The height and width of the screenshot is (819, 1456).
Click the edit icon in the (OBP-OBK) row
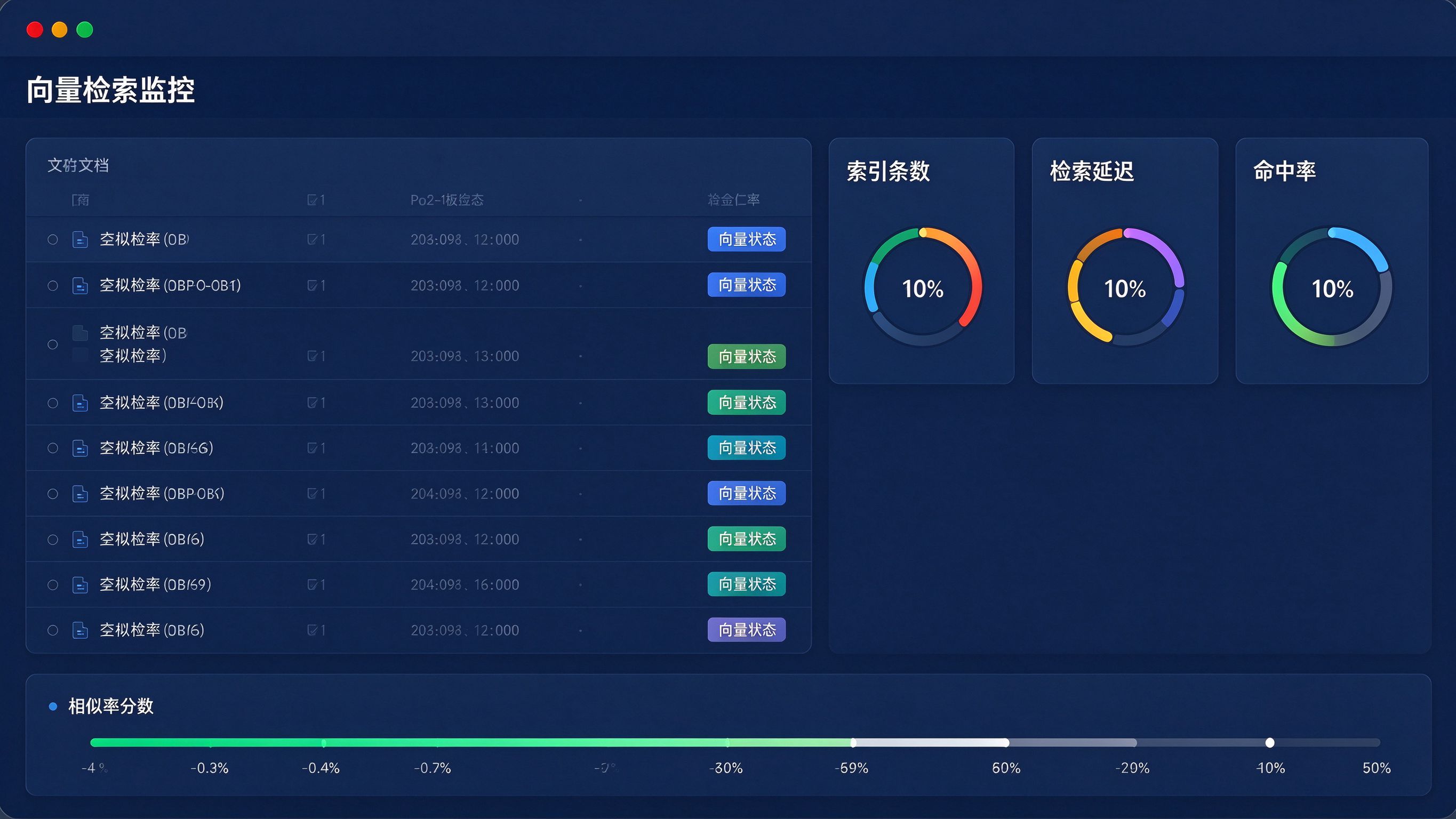pyautogui.click(x=312, y=494)
